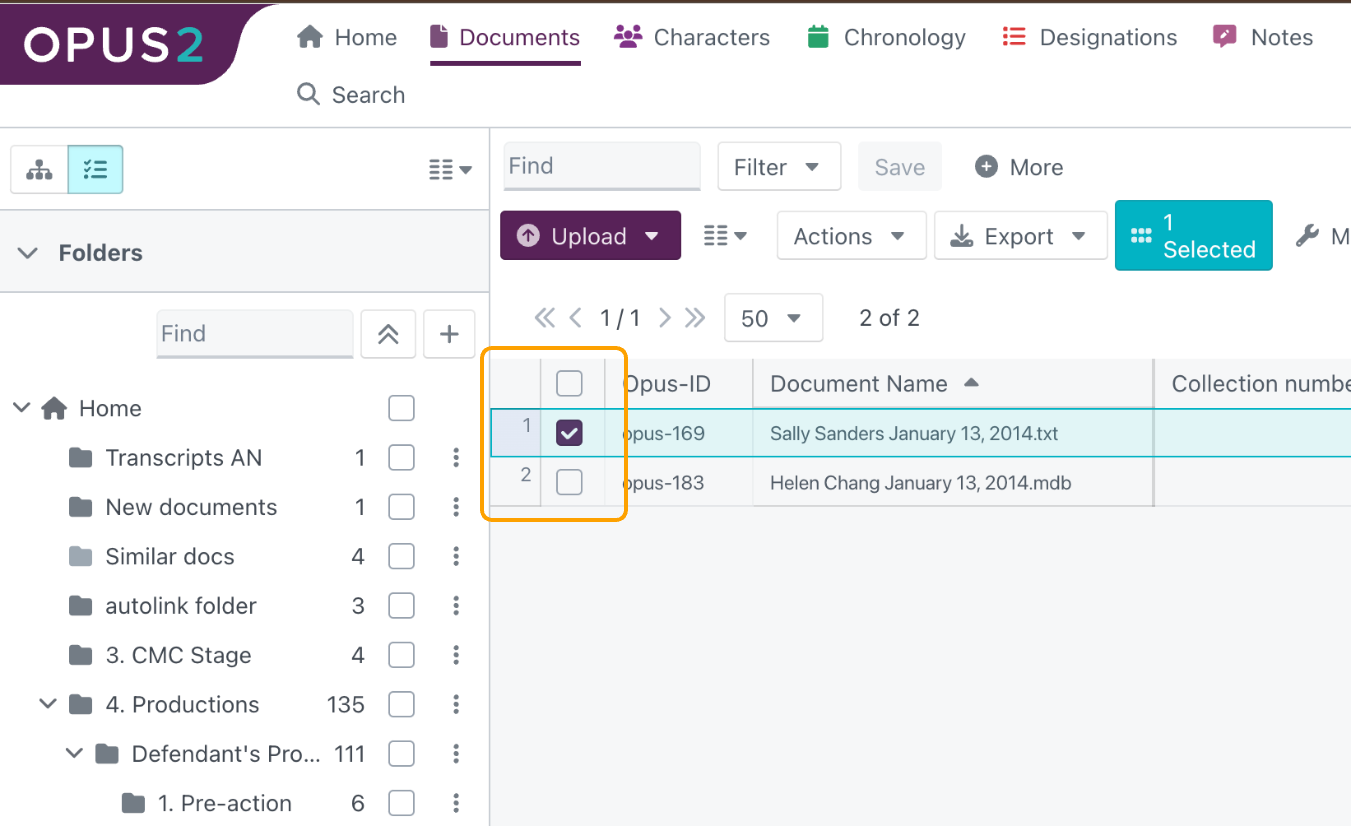Open the New documents options menu
1351x826 pixels.
[456, 507]
